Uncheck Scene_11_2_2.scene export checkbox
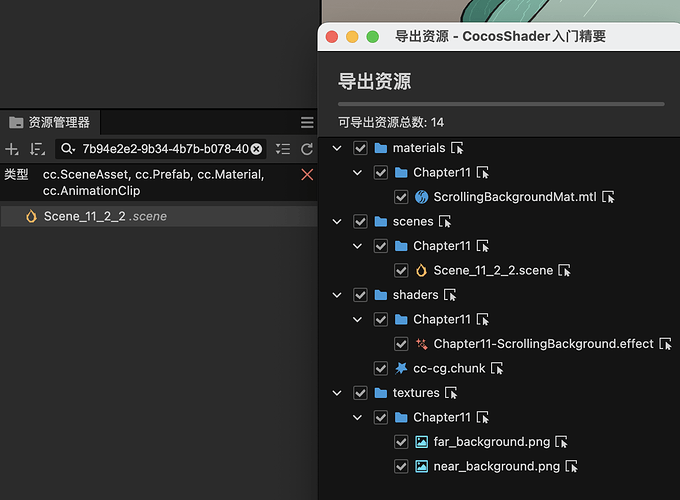 (x=401, y=271)
